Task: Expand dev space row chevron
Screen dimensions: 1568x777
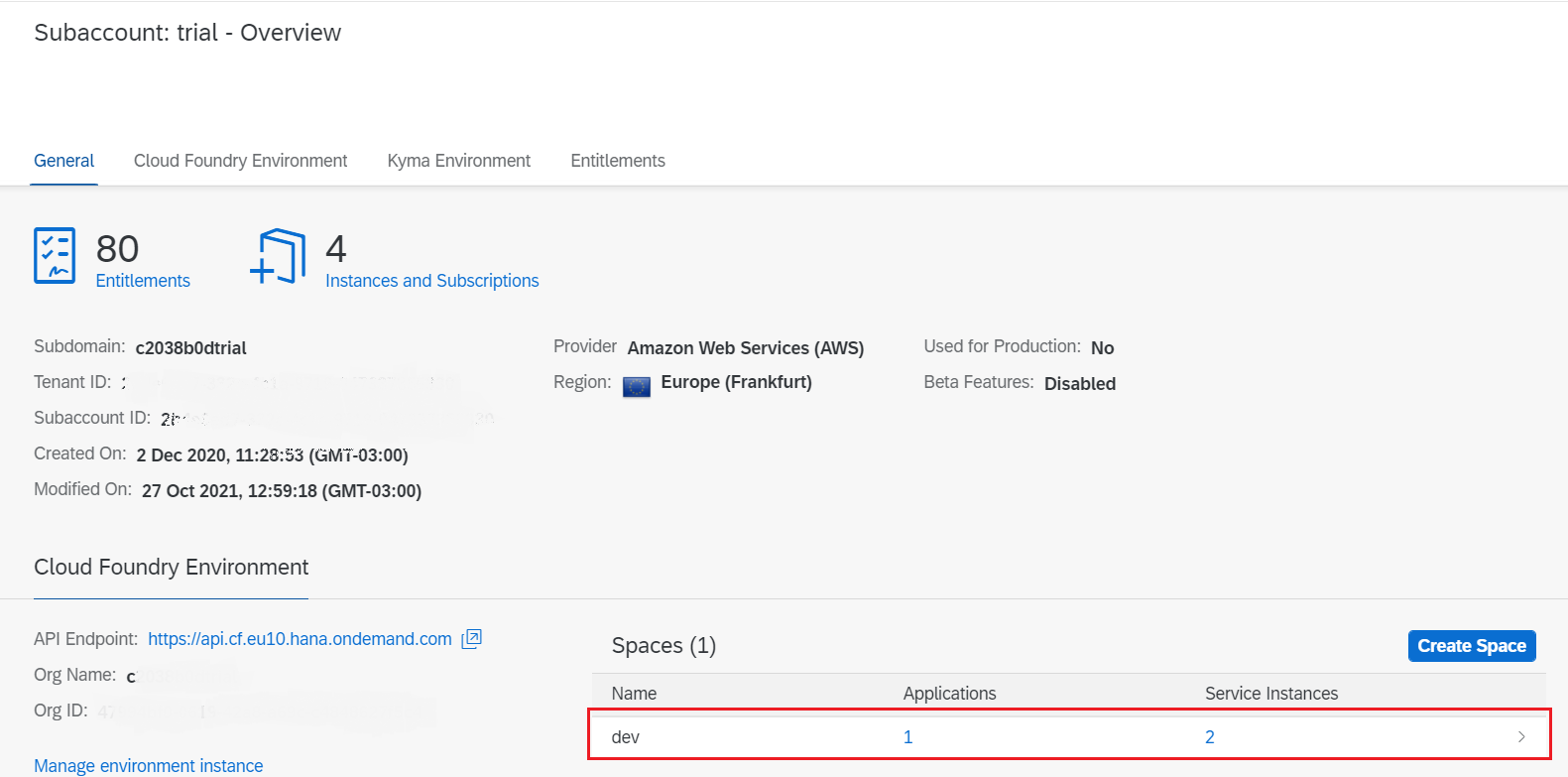Action: click(1521, 736)
